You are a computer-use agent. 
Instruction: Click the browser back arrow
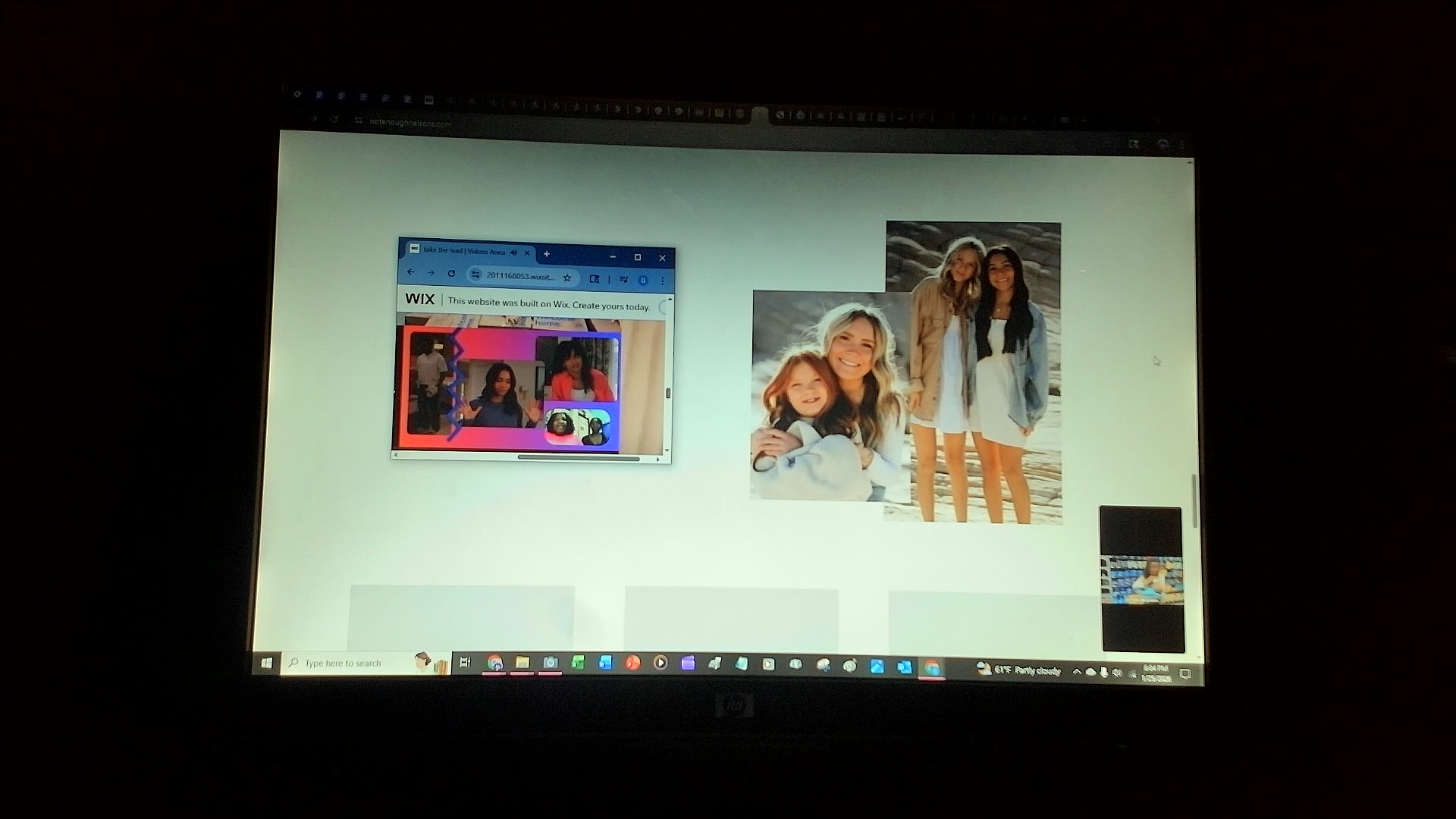(x=411, y=272)
